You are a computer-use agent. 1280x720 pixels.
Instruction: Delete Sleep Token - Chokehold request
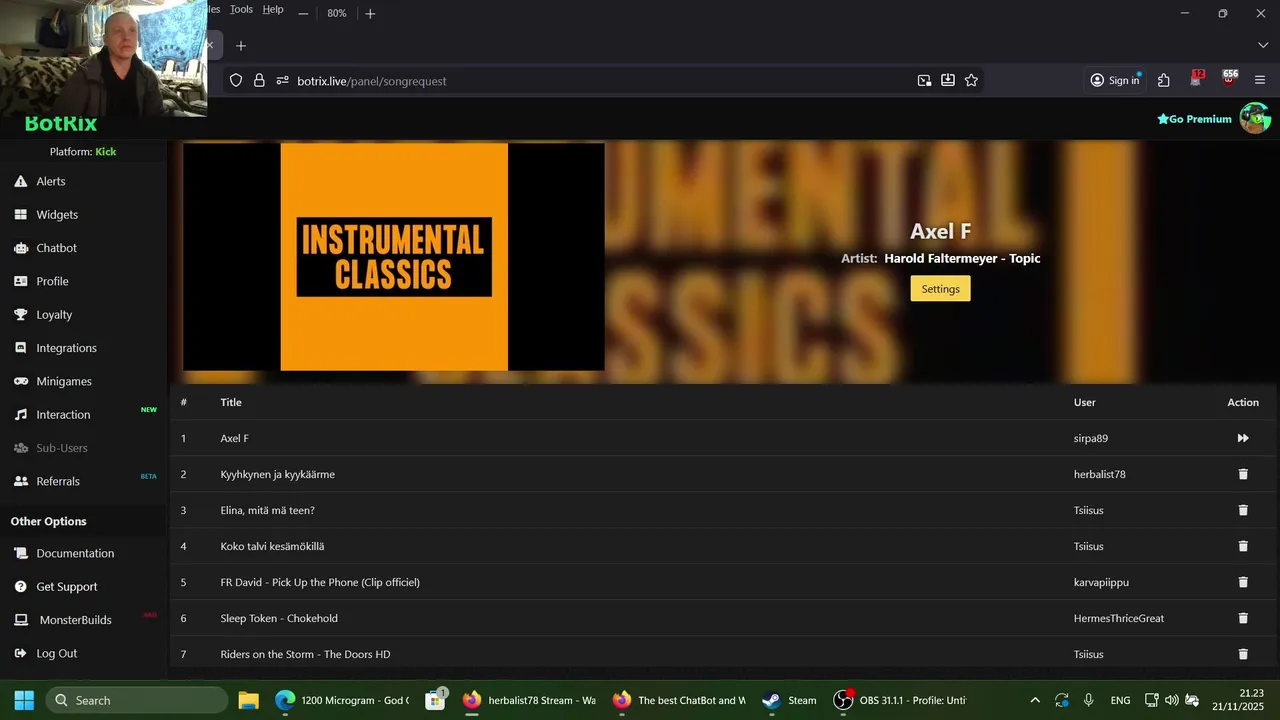1243,618
